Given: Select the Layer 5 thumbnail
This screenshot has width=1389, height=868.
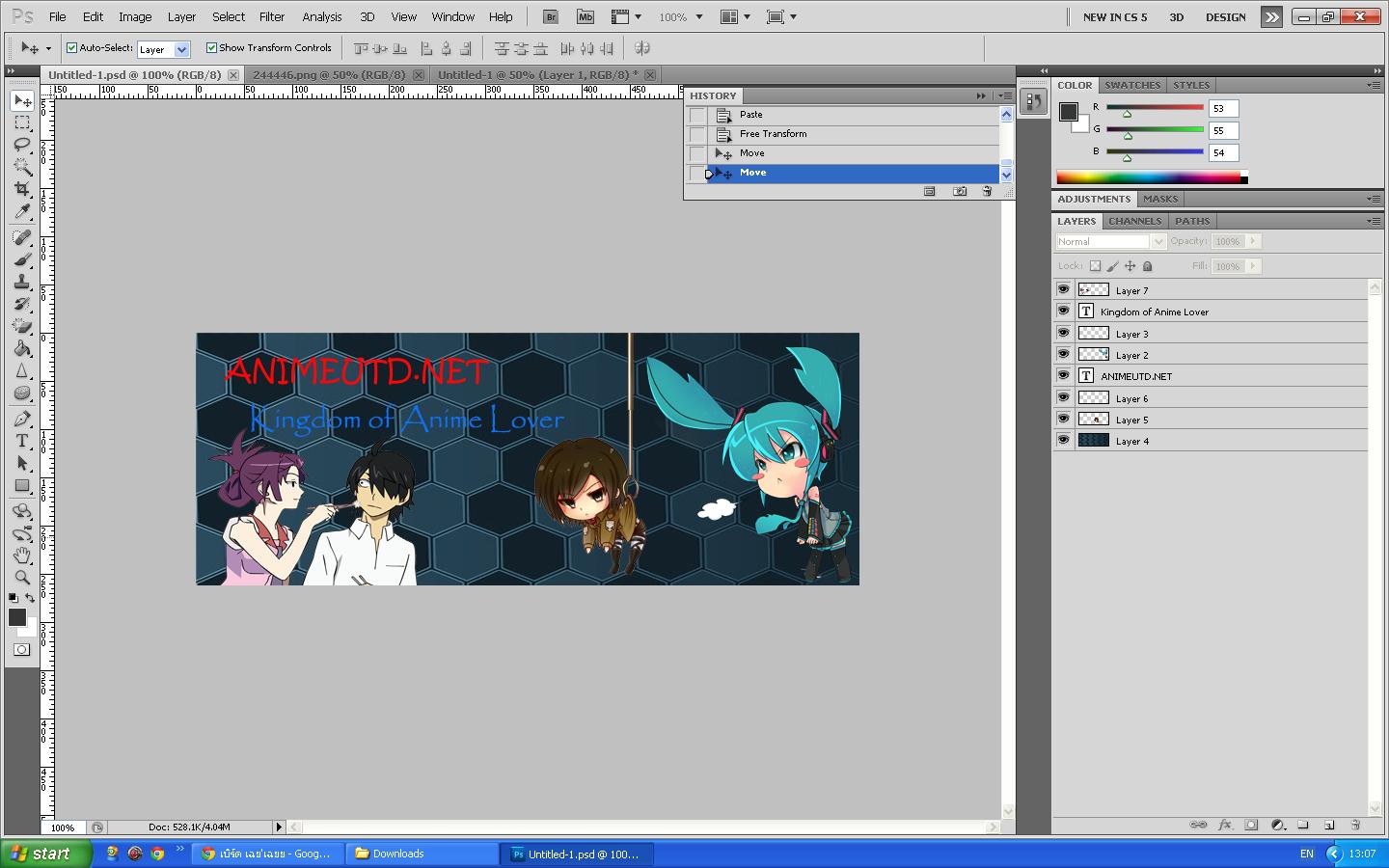Looking at the screenshot, I should pyautogui.click(x=1093, y=419).
